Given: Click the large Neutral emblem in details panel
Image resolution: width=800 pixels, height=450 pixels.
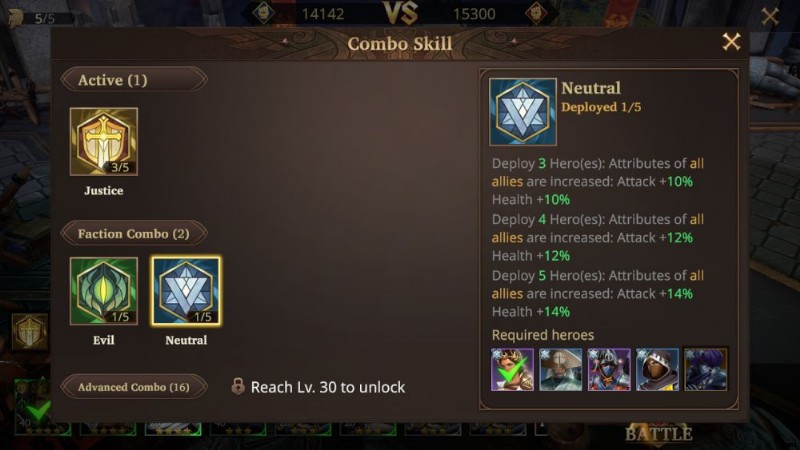Looking at the screenshot, I should 522,112.
